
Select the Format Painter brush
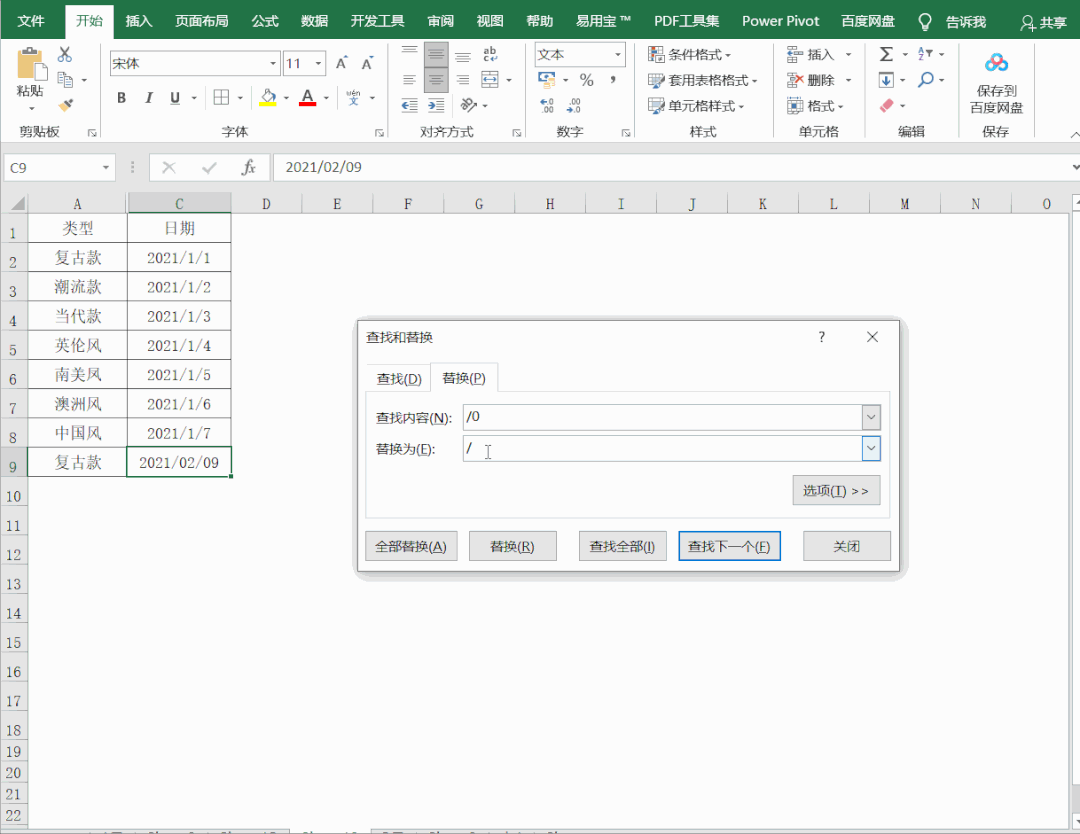tap(66, 104)
